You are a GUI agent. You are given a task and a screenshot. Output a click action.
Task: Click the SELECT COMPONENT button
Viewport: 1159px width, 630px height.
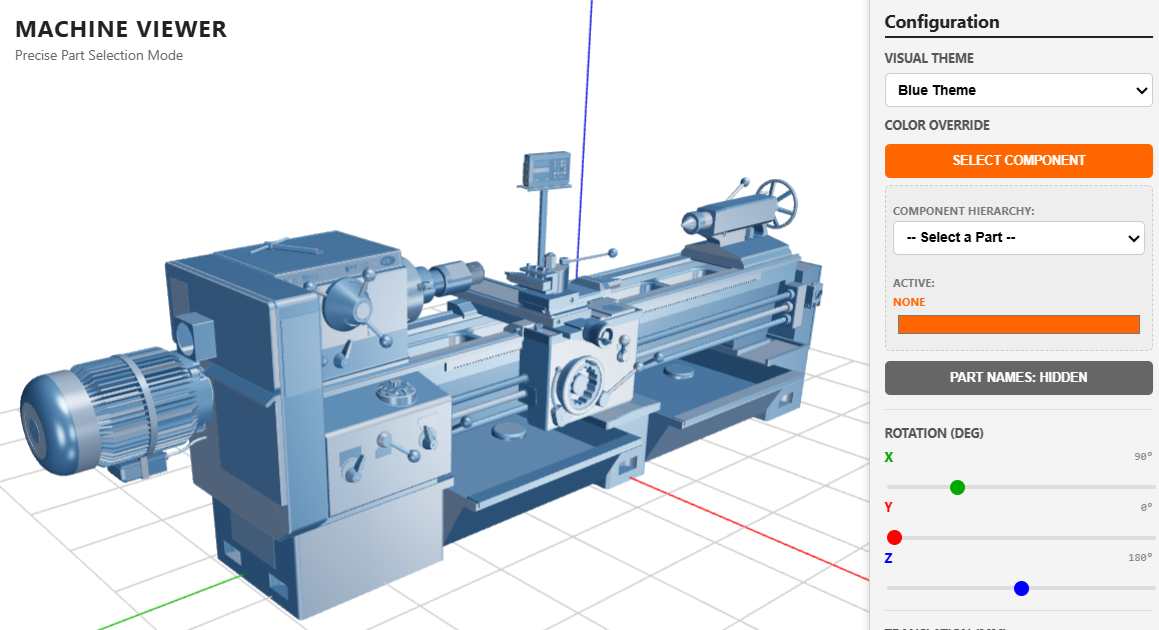click(x=1018, y=160)
